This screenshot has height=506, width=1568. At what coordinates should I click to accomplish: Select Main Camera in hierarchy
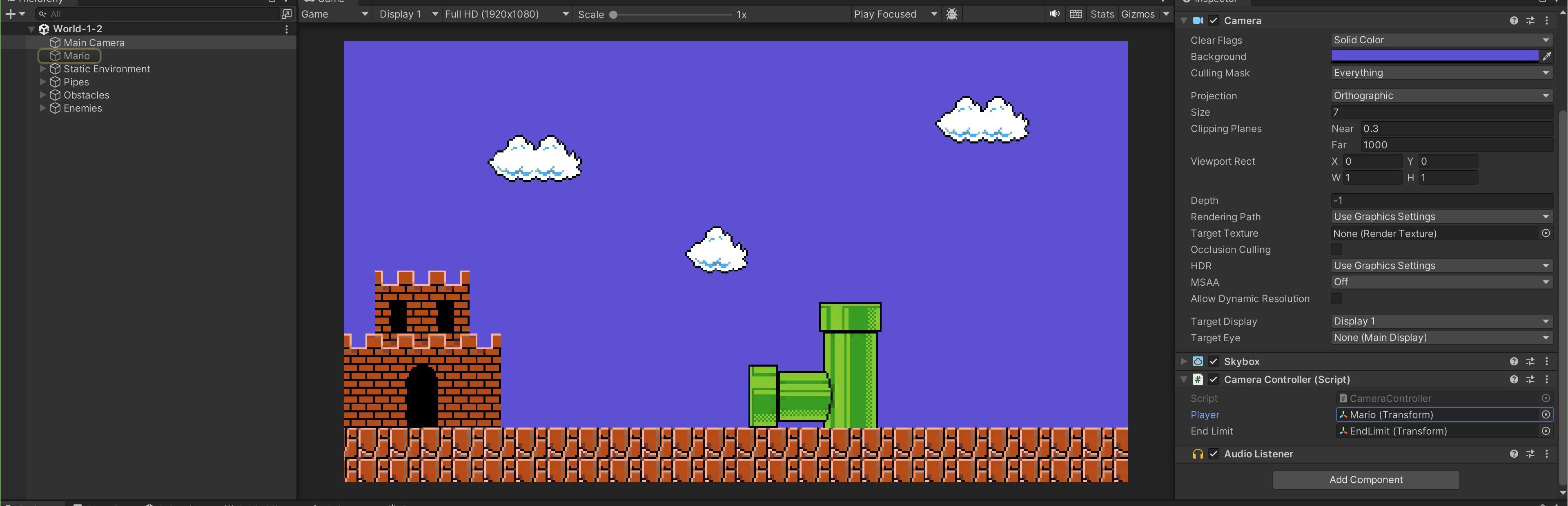[94, 43]
